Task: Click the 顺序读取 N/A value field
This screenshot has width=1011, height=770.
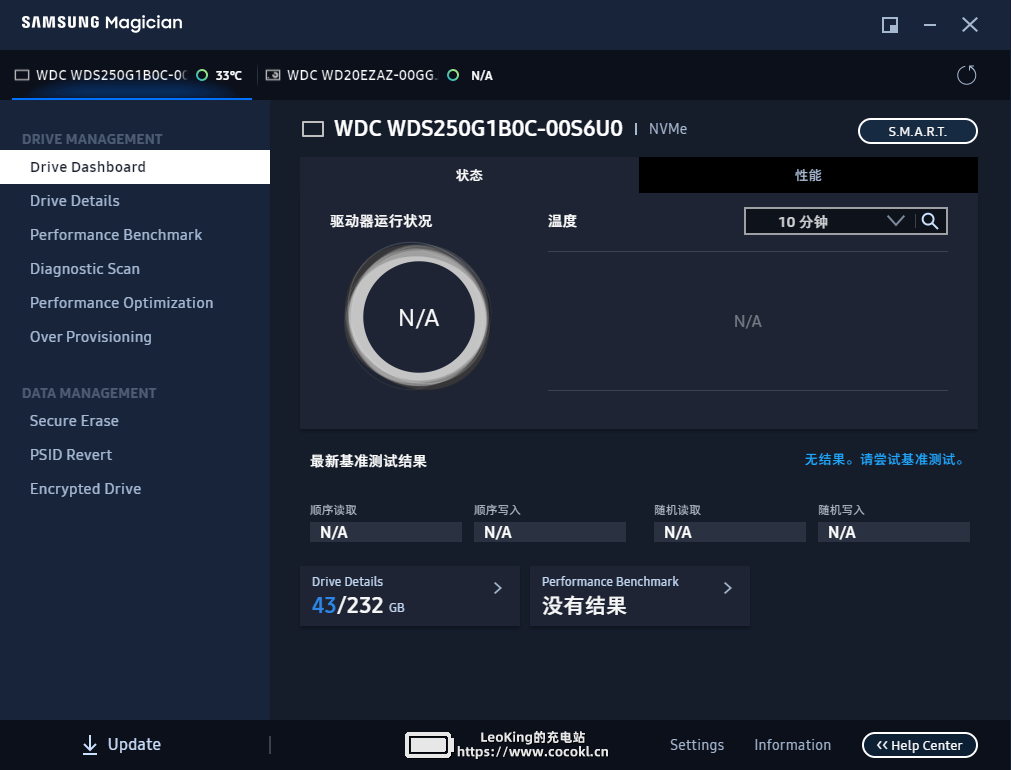Action: (386, 532)
